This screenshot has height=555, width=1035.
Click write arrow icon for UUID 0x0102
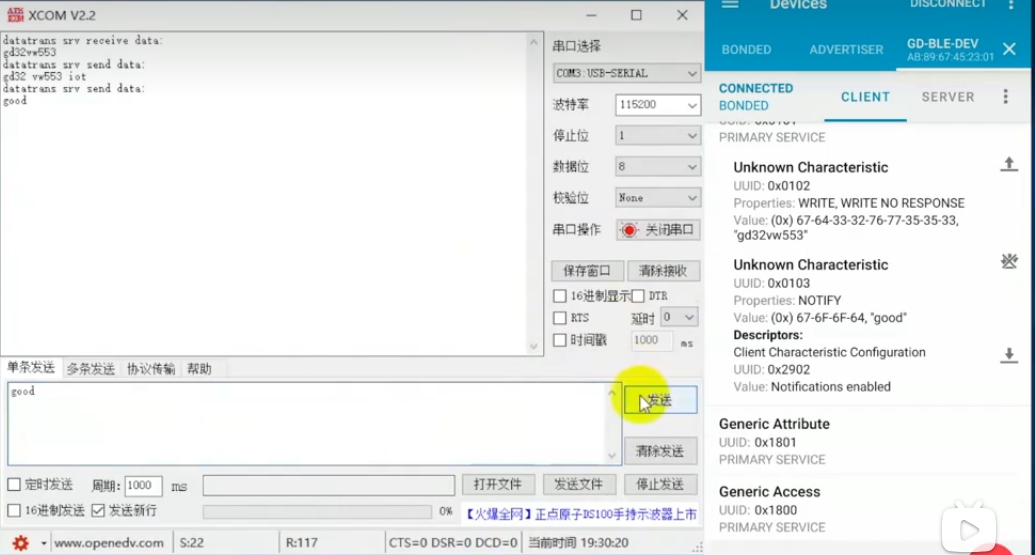[1009, 165]
